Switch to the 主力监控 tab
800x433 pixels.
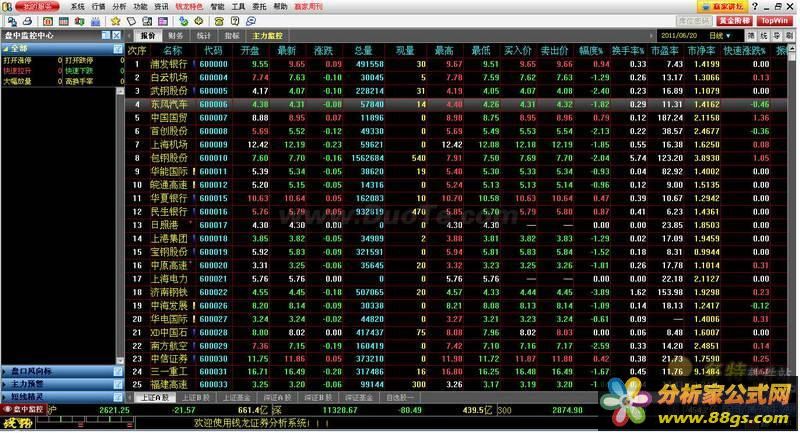pos(267,36)
